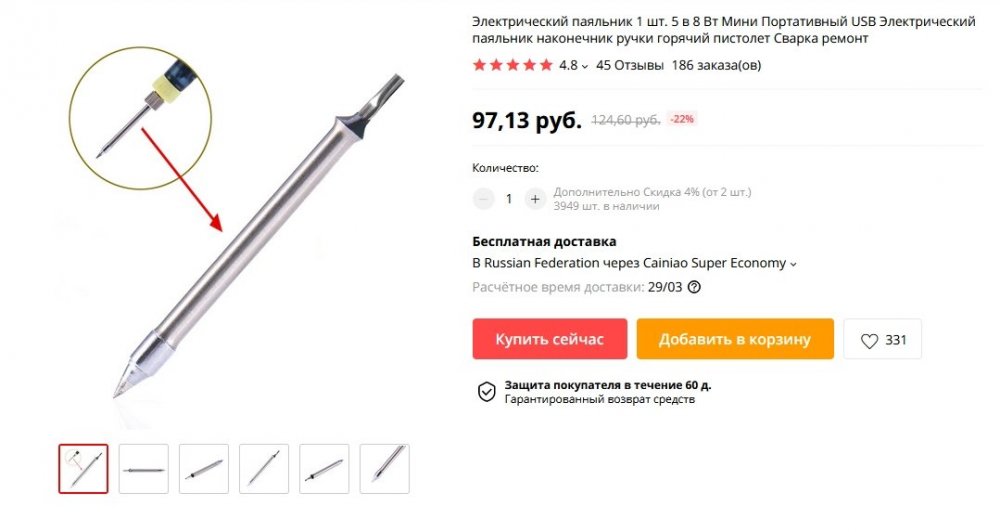Select the third product thumbnail
The width and height of the screenshot is (1000, 532).
point(204,469)
